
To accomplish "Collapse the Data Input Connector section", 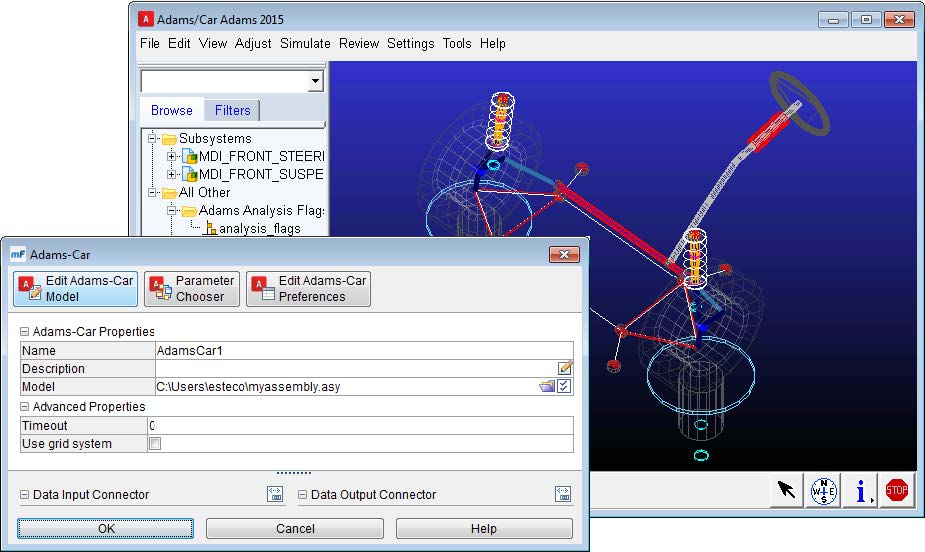I will [24, 494].
